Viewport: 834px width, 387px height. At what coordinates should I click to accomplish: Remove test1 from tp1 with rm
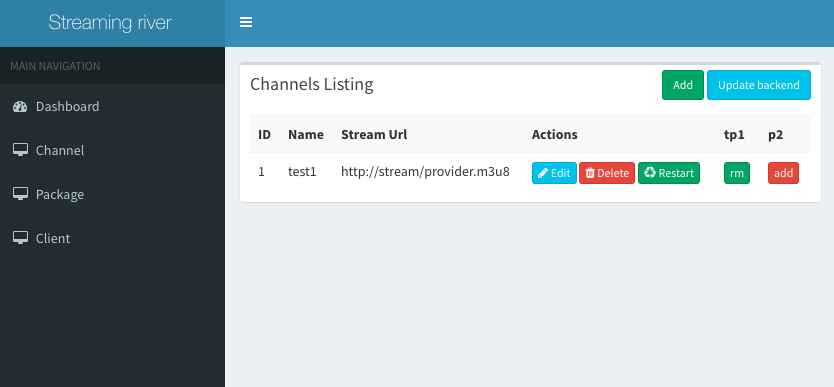(x=737, y=173)
